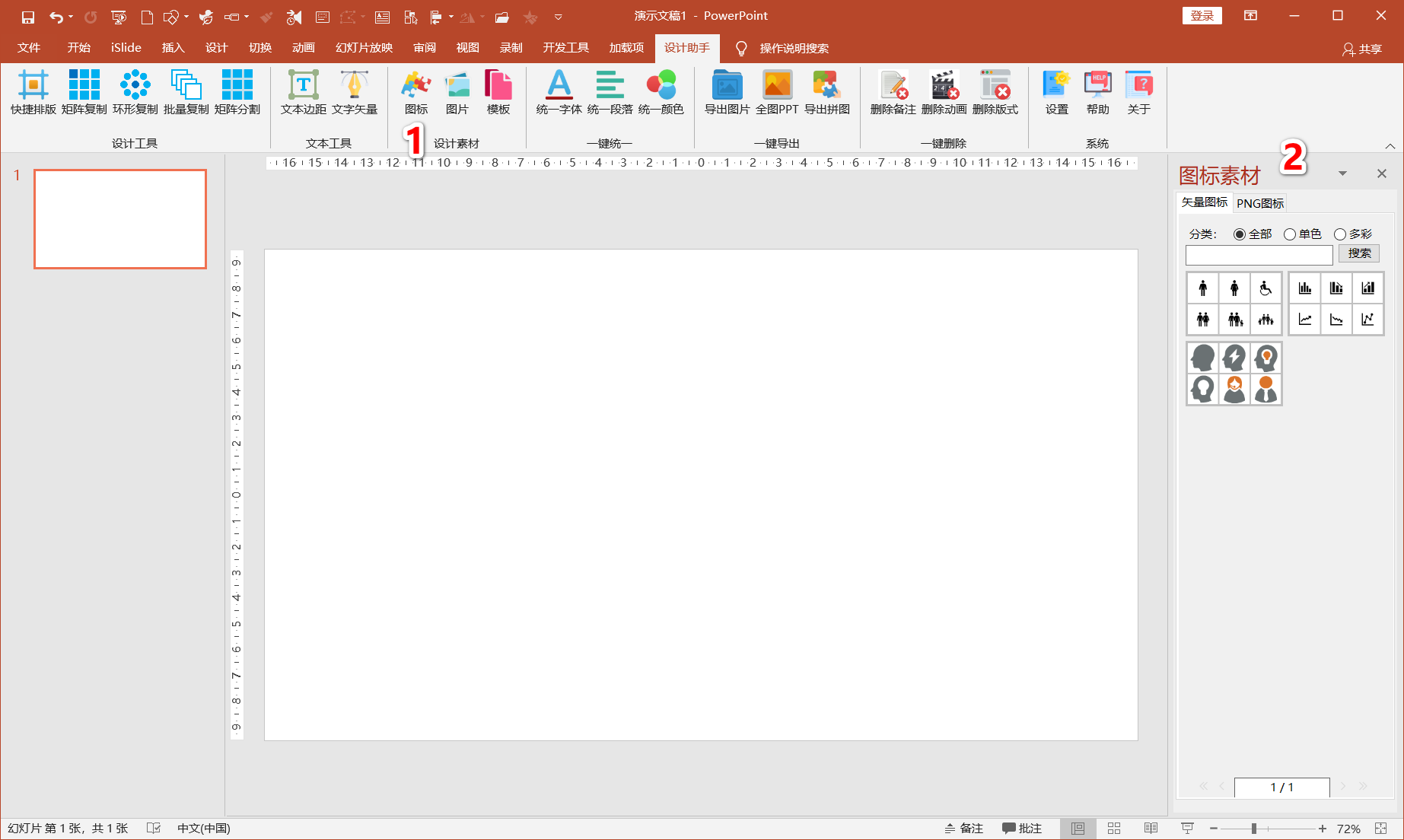This screenshot has height=840, width=1404.
Task: Select the 文字矢量 text-to-vector tool
Action: pyautogui.click(x=355, y=93)
